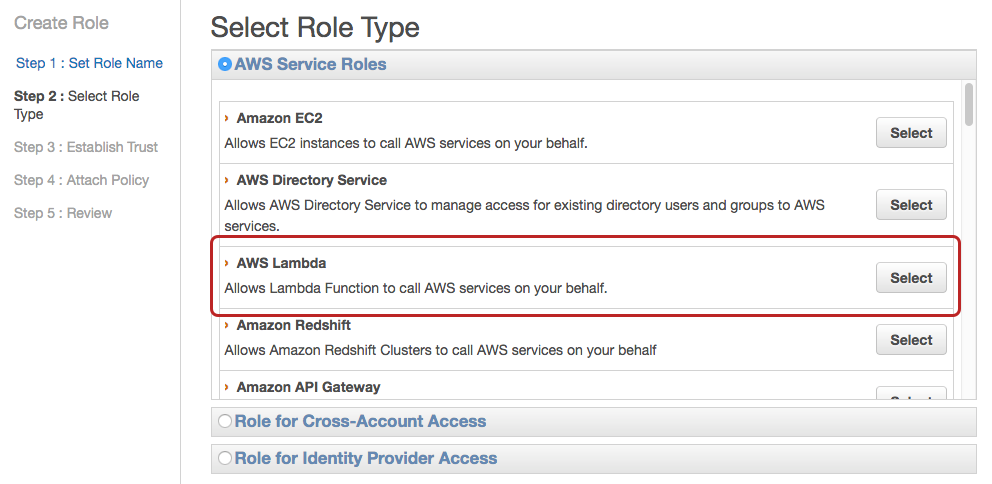
Task: Click Step 2: Select Role Type
Action: [77, 105]
